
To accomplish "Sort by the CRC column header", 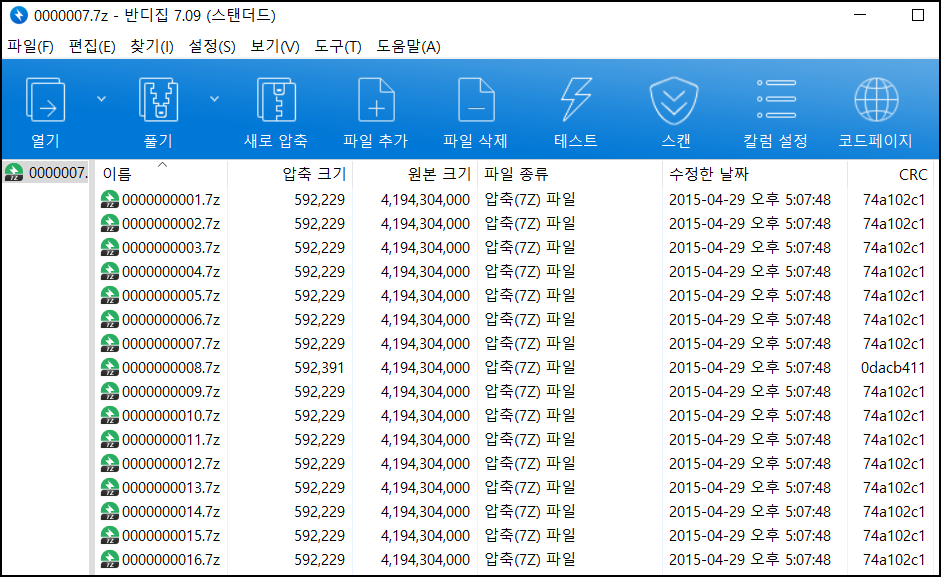I will click(x=891, y=174).
